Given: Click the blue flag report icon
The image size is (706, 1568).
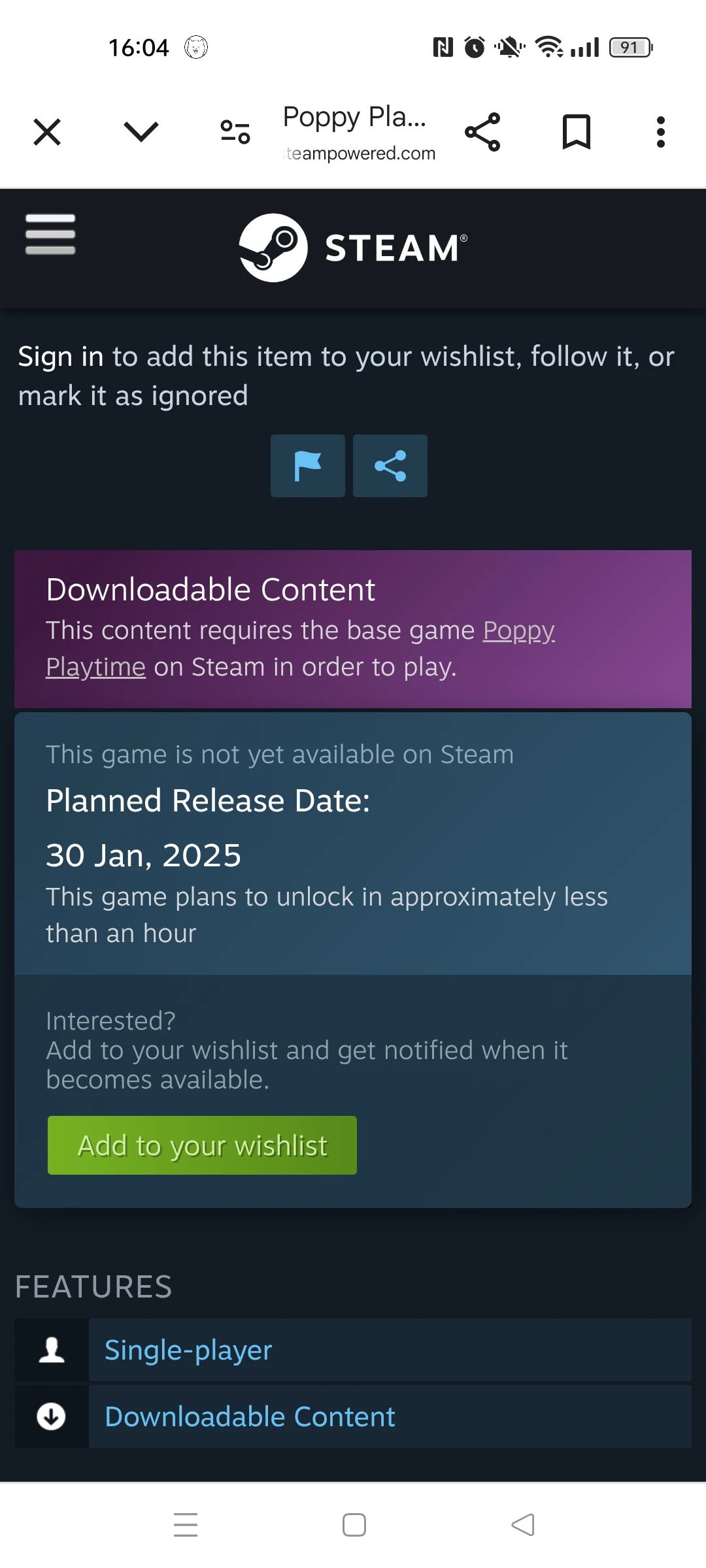Looking at the screenshot, I should [x=308, y=466].
